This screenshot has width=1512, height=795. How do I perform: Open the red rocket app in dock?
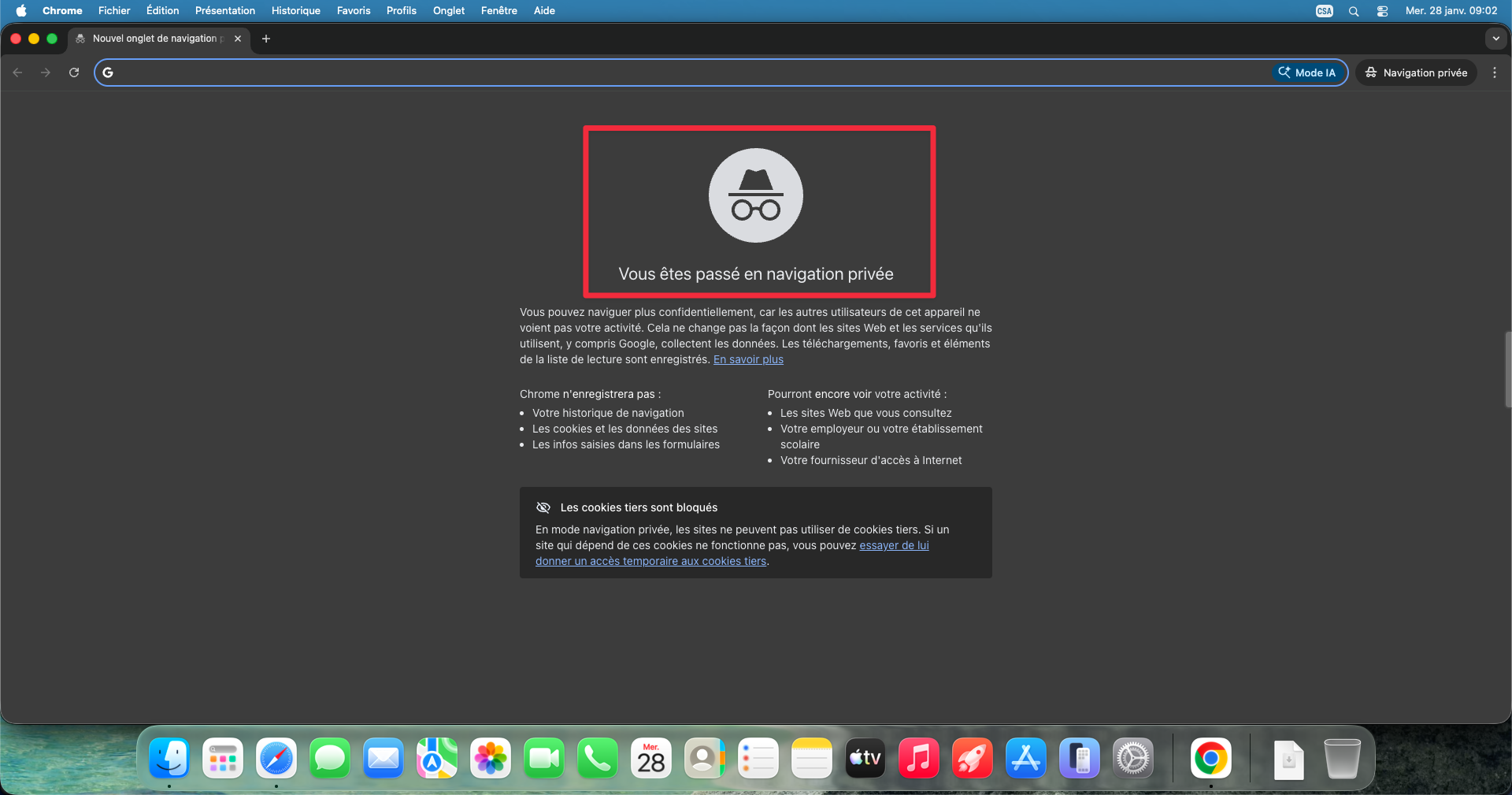(973, 758)
